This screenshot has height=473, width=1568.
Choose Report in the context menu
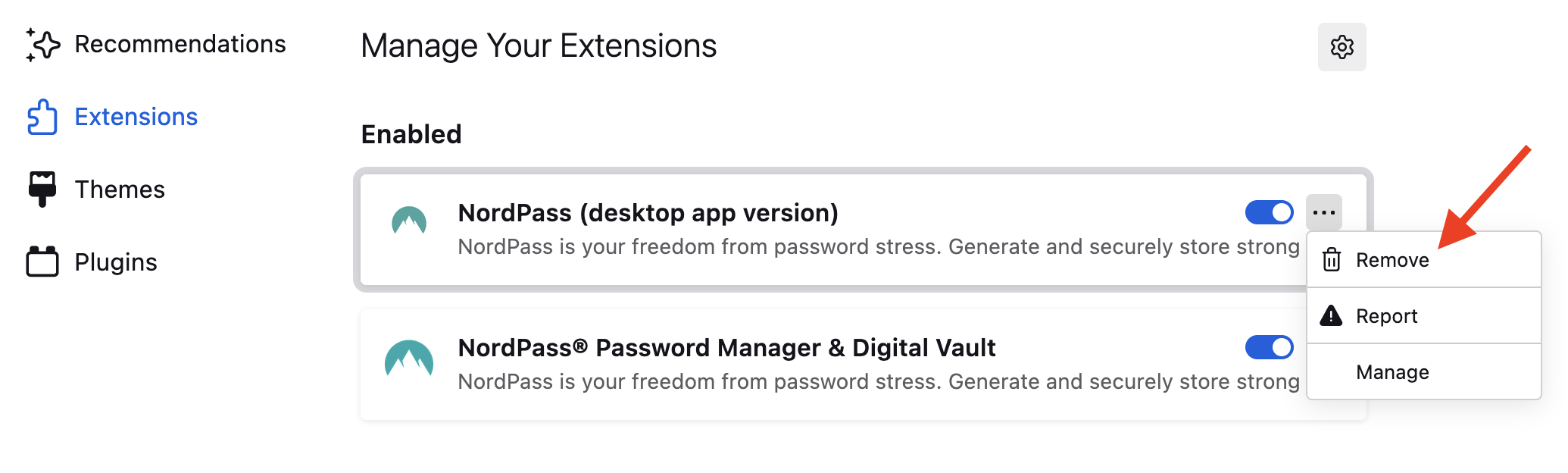pos(1386,316)
